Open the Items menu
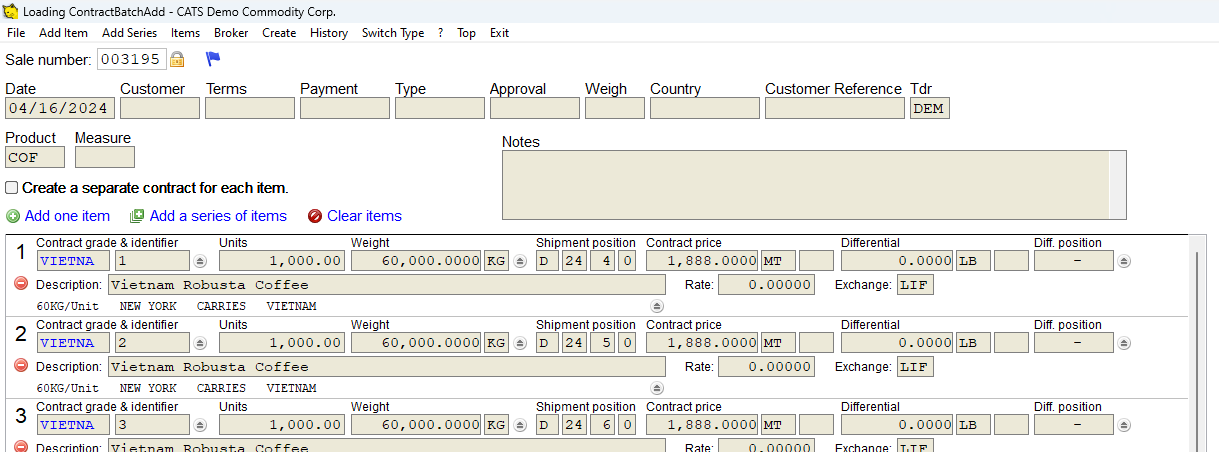This screenshot has width=1219, height=452. [185, 33]
